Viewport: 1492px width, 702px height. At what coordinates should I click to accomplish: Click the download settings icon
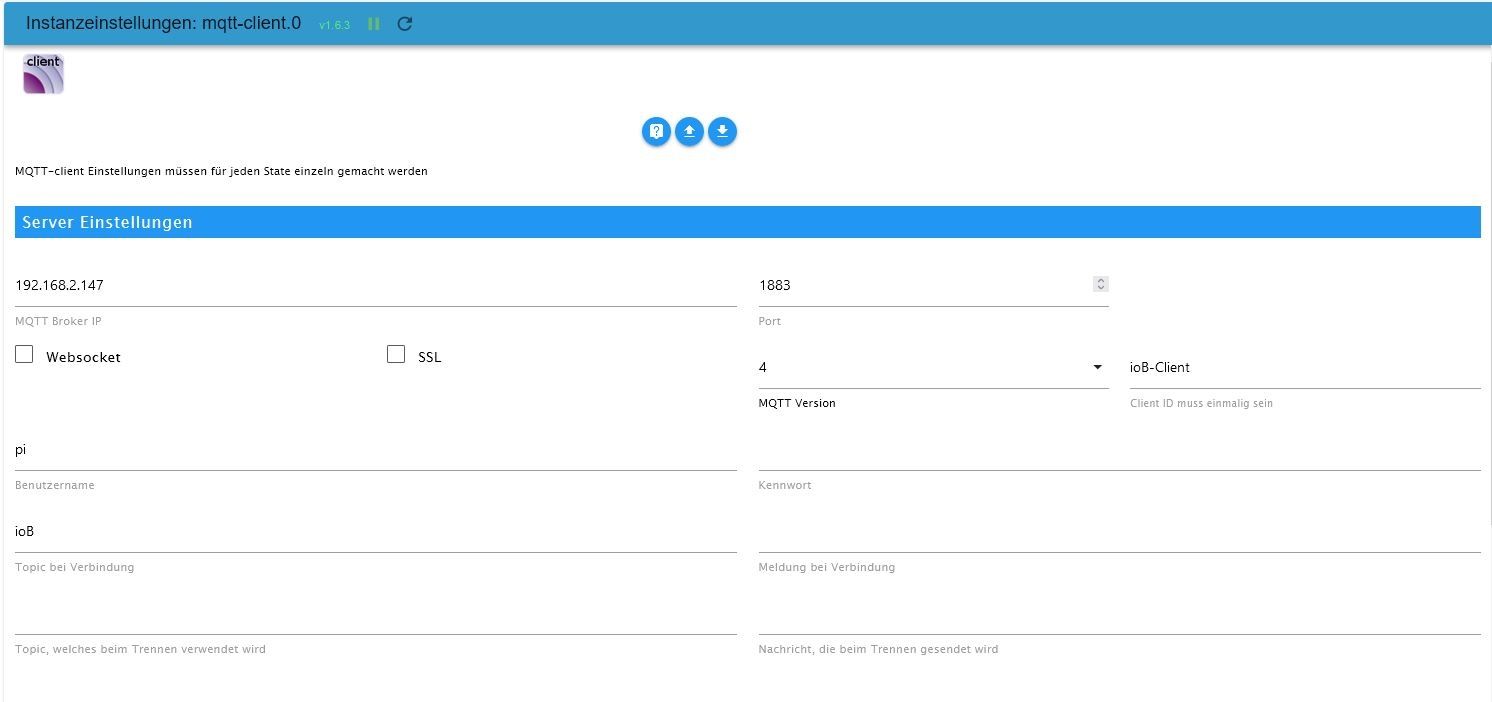point(722,132)
